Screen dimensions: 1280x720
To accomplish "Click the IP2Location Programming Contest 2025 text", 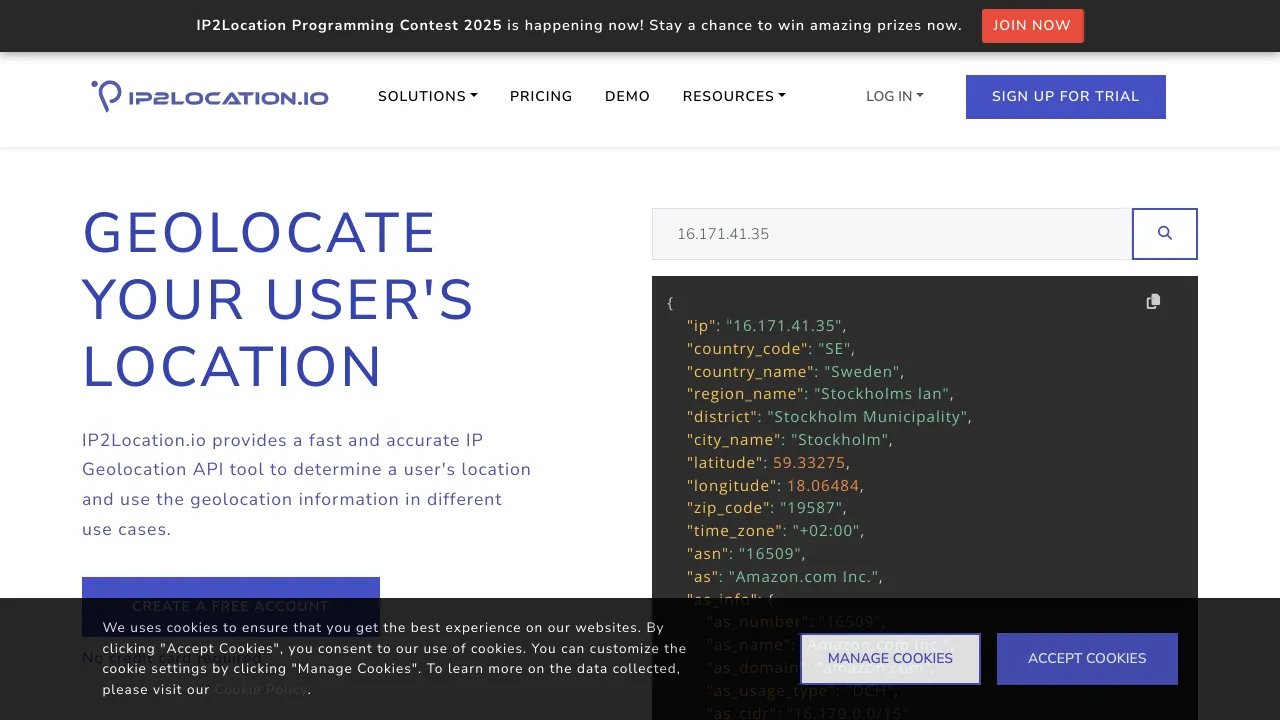I will (x=349, y=25).
